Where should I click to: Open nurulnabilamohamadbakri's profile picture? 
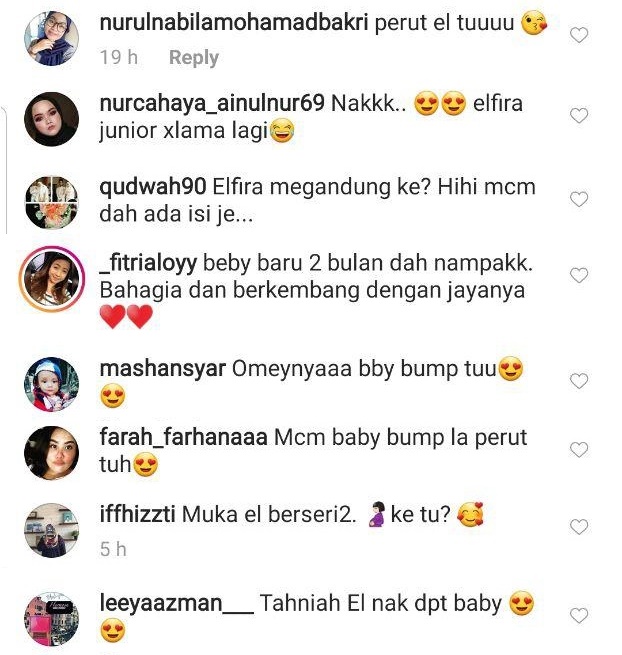(51, 38)
